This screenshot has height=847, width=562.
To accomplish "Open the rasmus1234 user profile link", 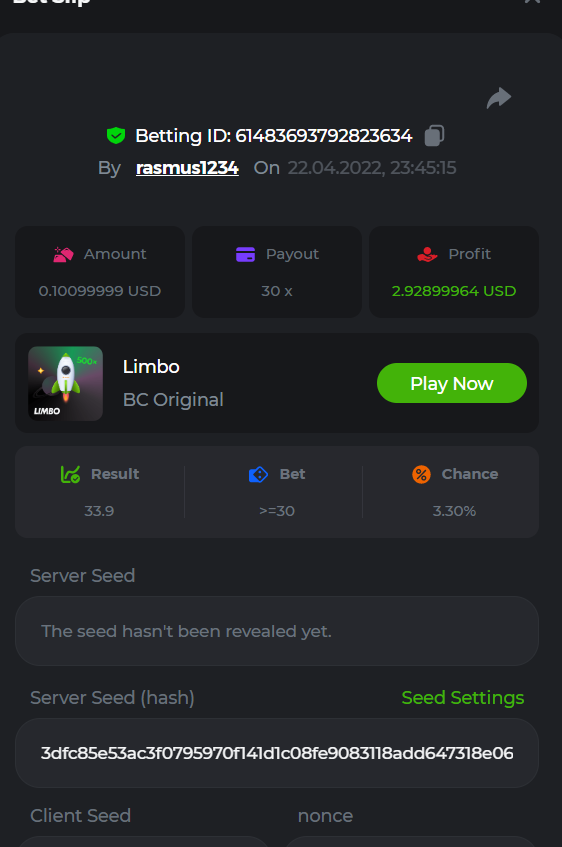I will [187, 168].
